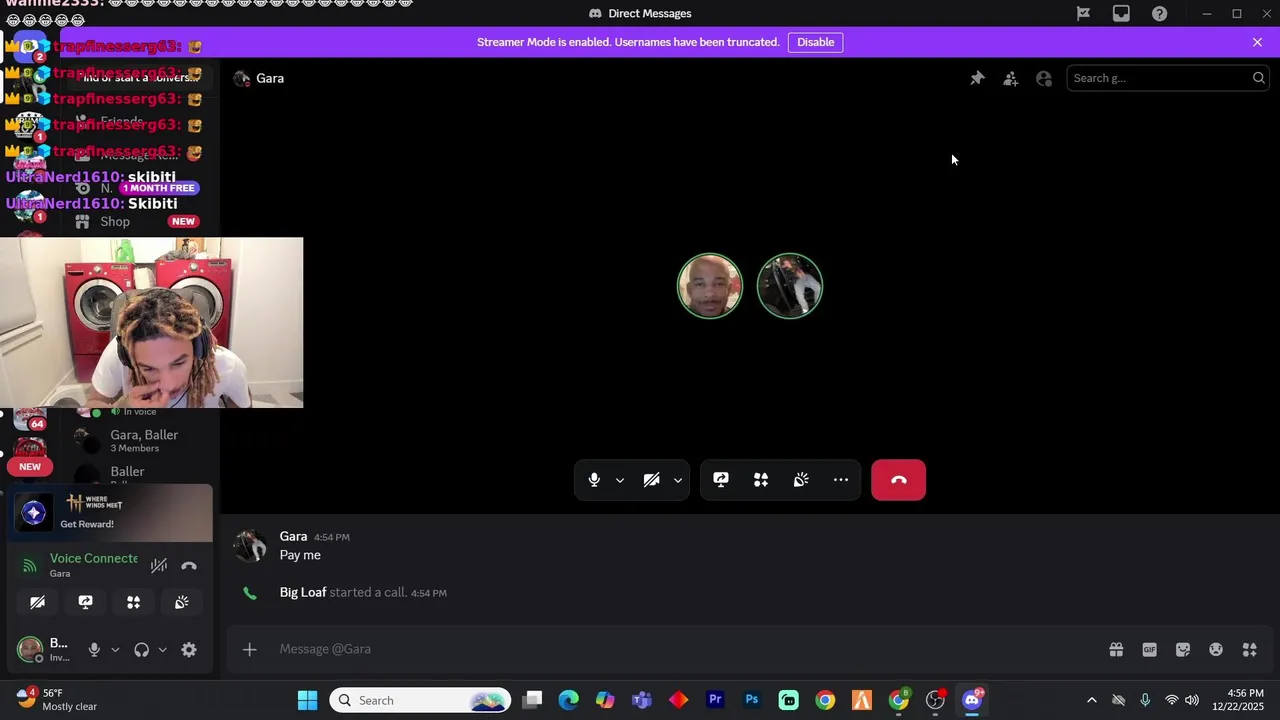Click Gara's username on Pay me message

pyautogui.click(x=293, y=536)
